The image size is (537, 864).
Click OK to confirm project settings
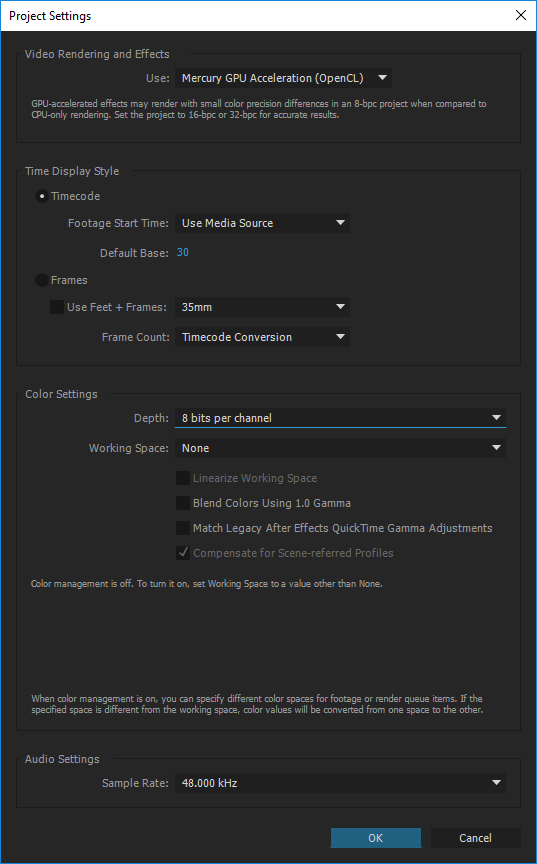point(376,838)
